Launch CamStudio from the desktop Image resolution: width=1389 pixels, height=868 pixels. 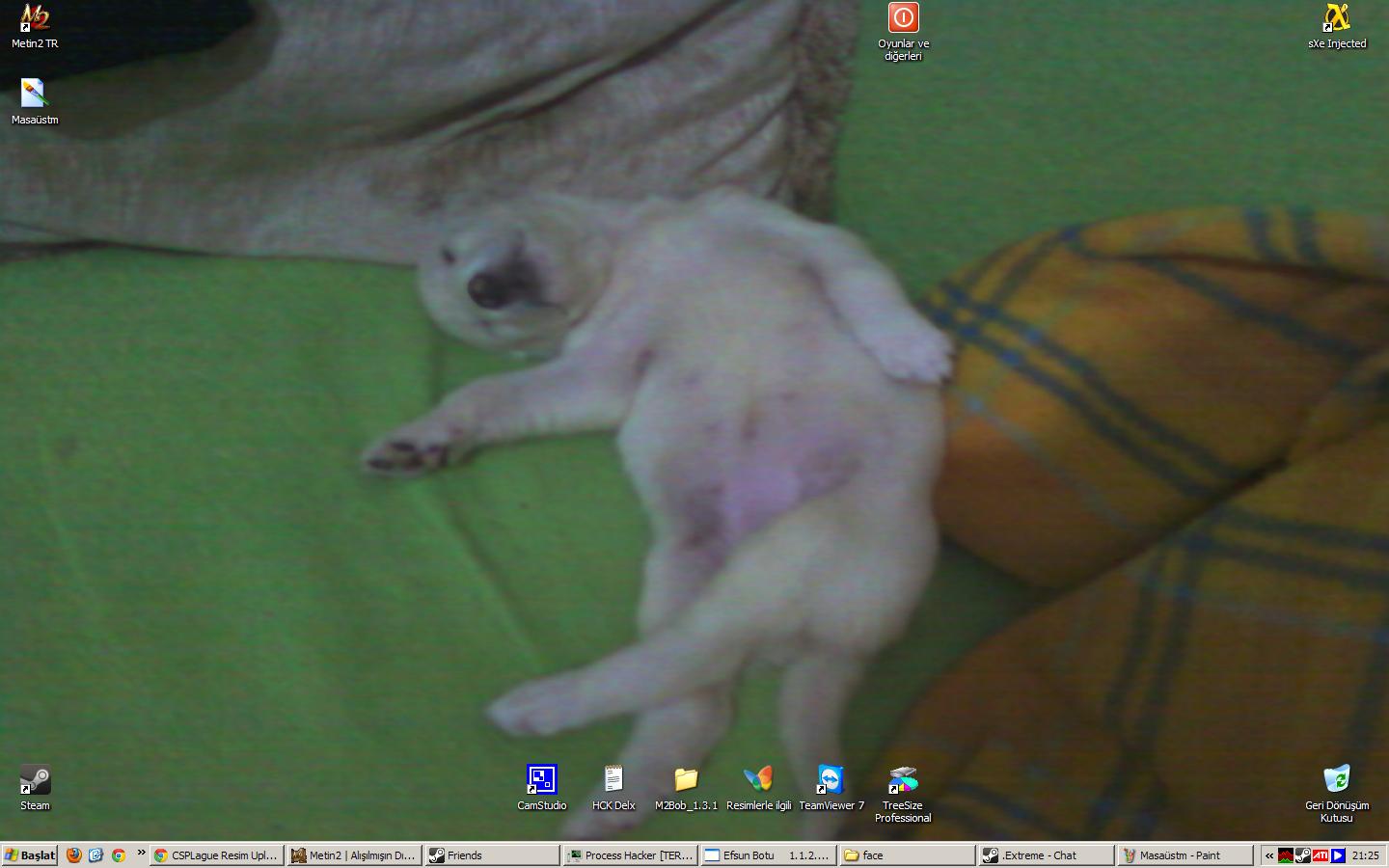pos(541,780)
